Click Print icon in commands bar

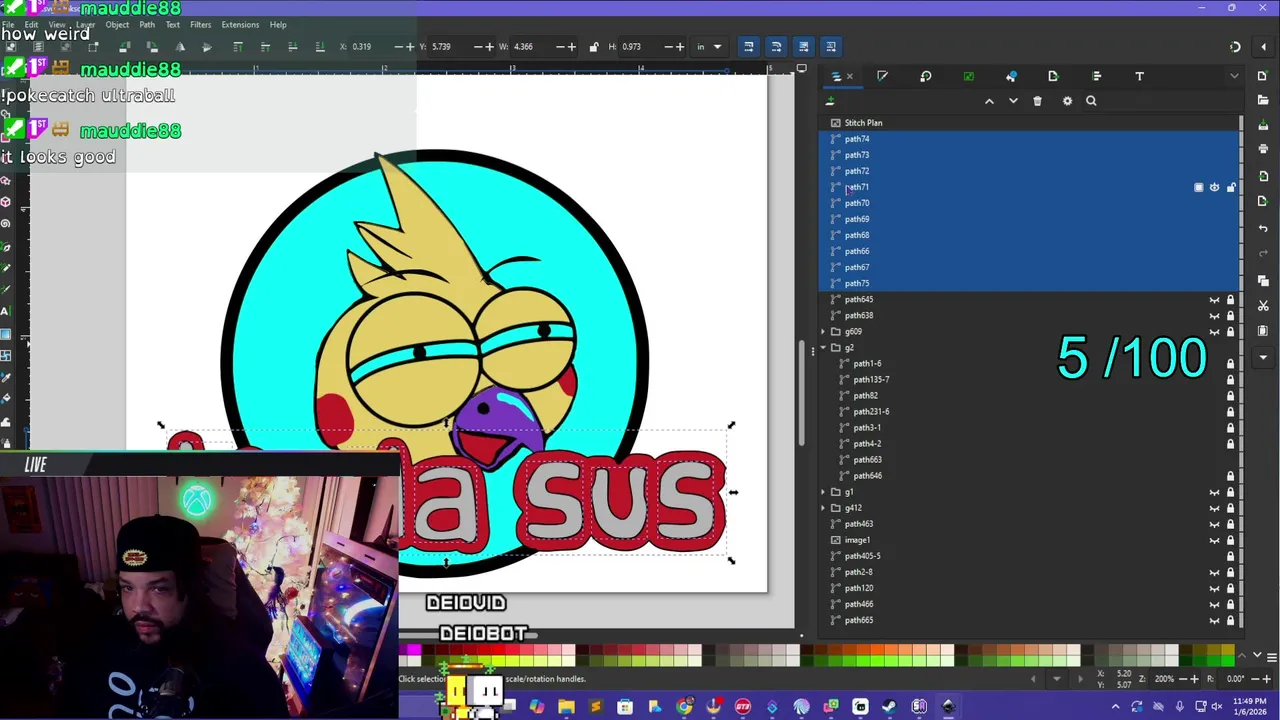click(1263, 149)
